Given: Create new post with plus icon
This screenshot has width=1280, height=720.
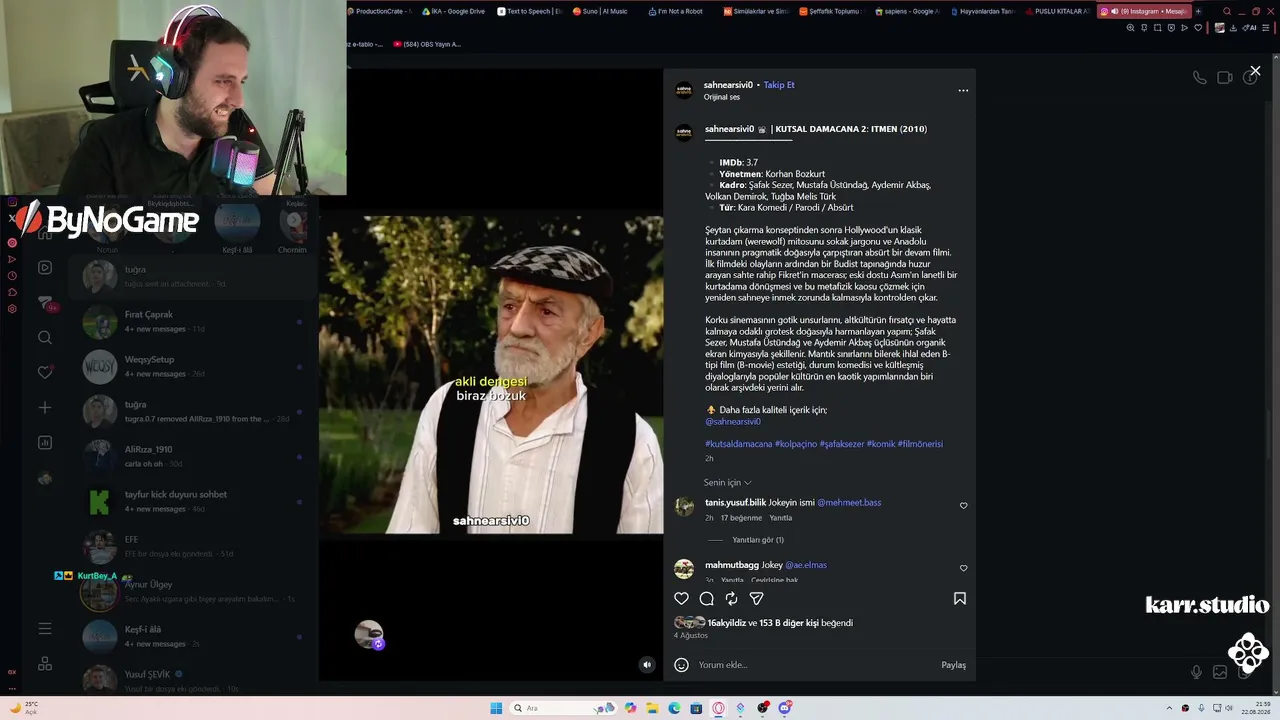Looking at the screenshot, I should tap(45, 408).
